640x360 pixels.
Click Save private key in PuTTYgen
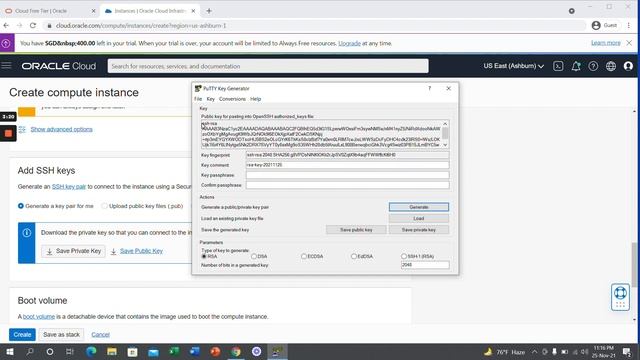pos(419,230)
